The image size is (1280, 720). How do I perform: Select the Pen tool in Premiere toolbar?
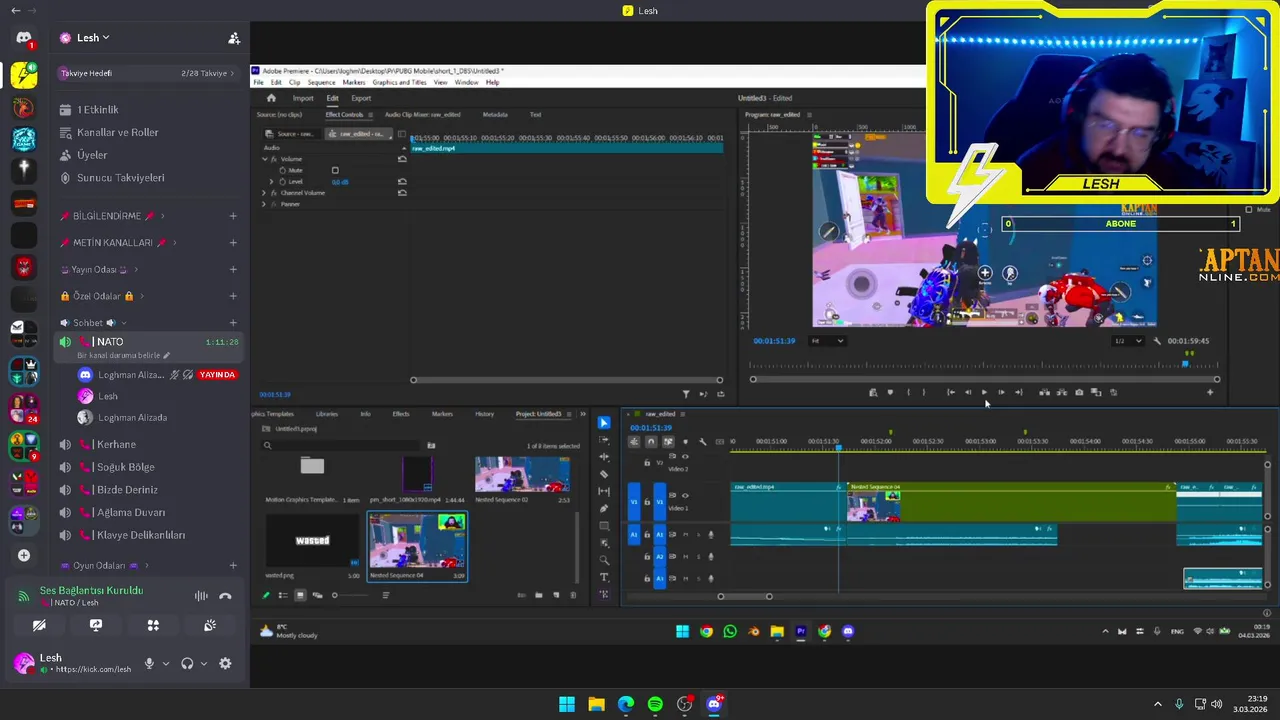pyautogui.click(x=604, y=508)
